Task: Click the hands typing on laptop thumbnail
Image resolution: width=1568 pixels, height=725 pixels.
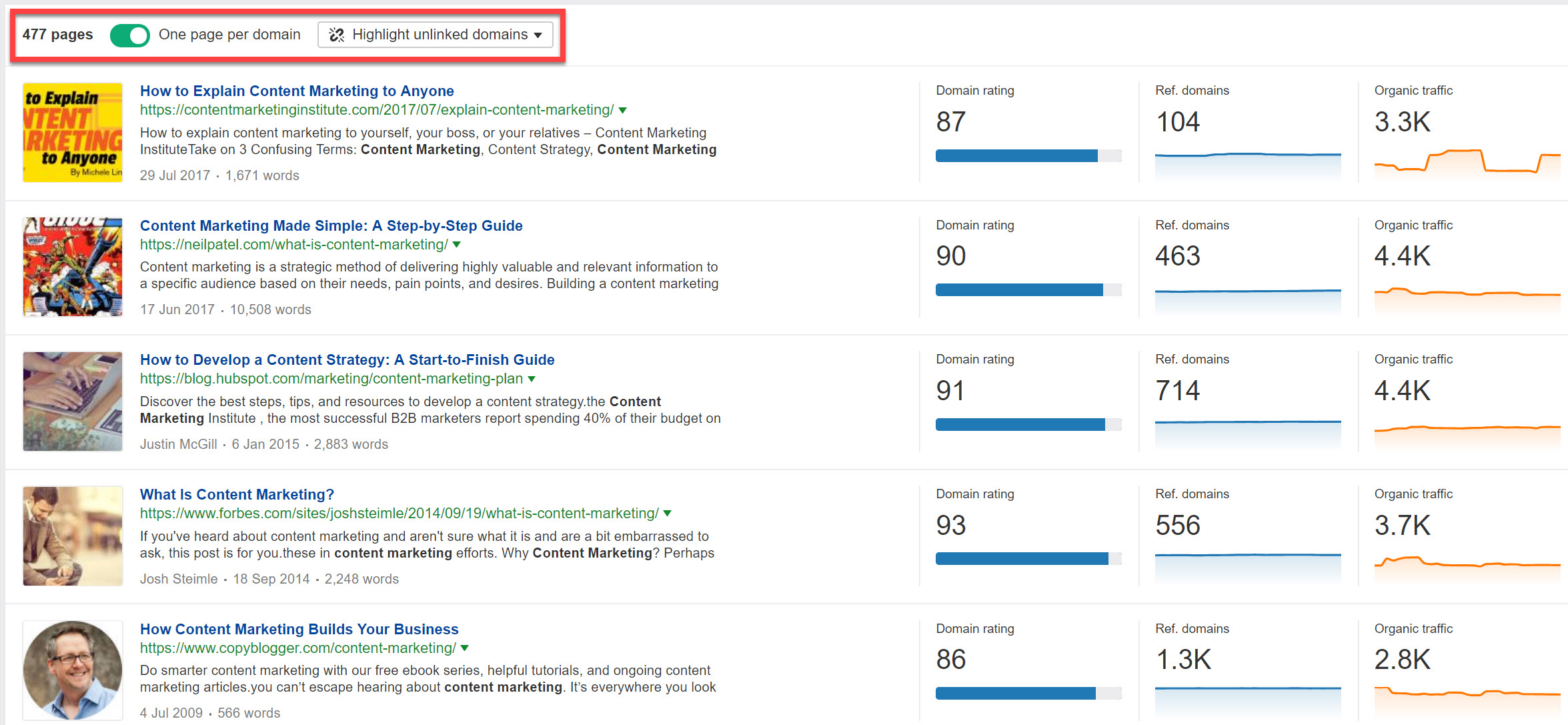Action: [x=73, y=402]
